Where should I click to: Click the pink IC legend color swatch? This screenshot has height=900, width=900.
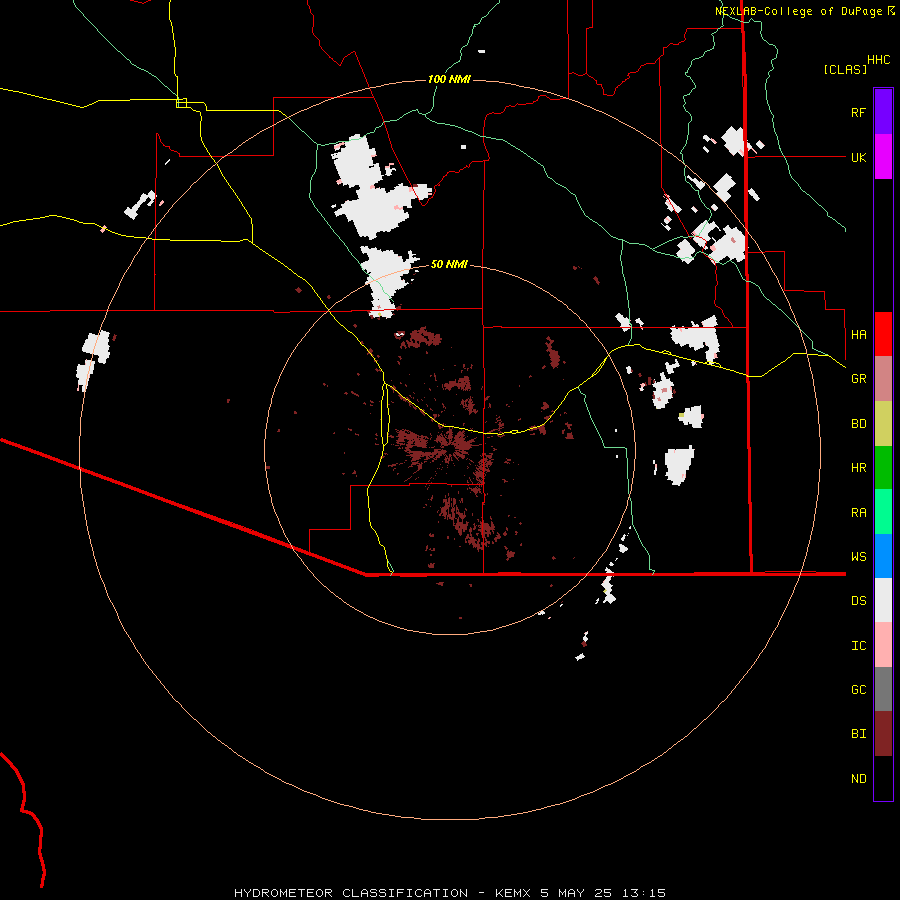pyautogui.click(x=883, y=645)
